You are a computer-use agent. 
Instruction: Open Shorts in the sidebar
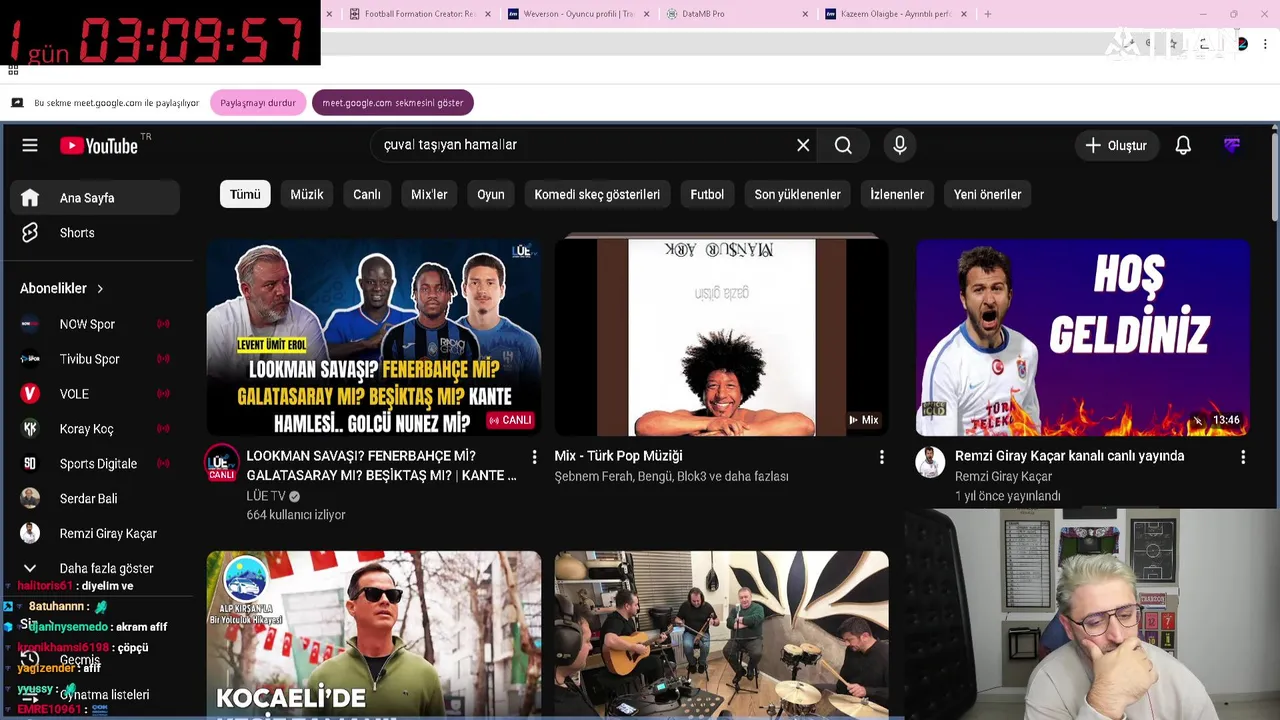pyautogui.click(x=95, y=233)
